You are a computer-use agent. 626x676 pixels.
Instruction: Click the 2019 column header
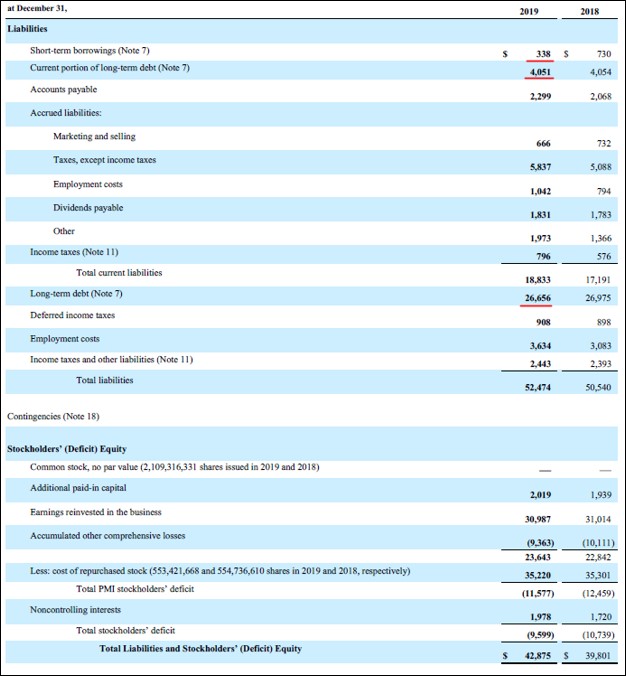(x=529, y=11)
